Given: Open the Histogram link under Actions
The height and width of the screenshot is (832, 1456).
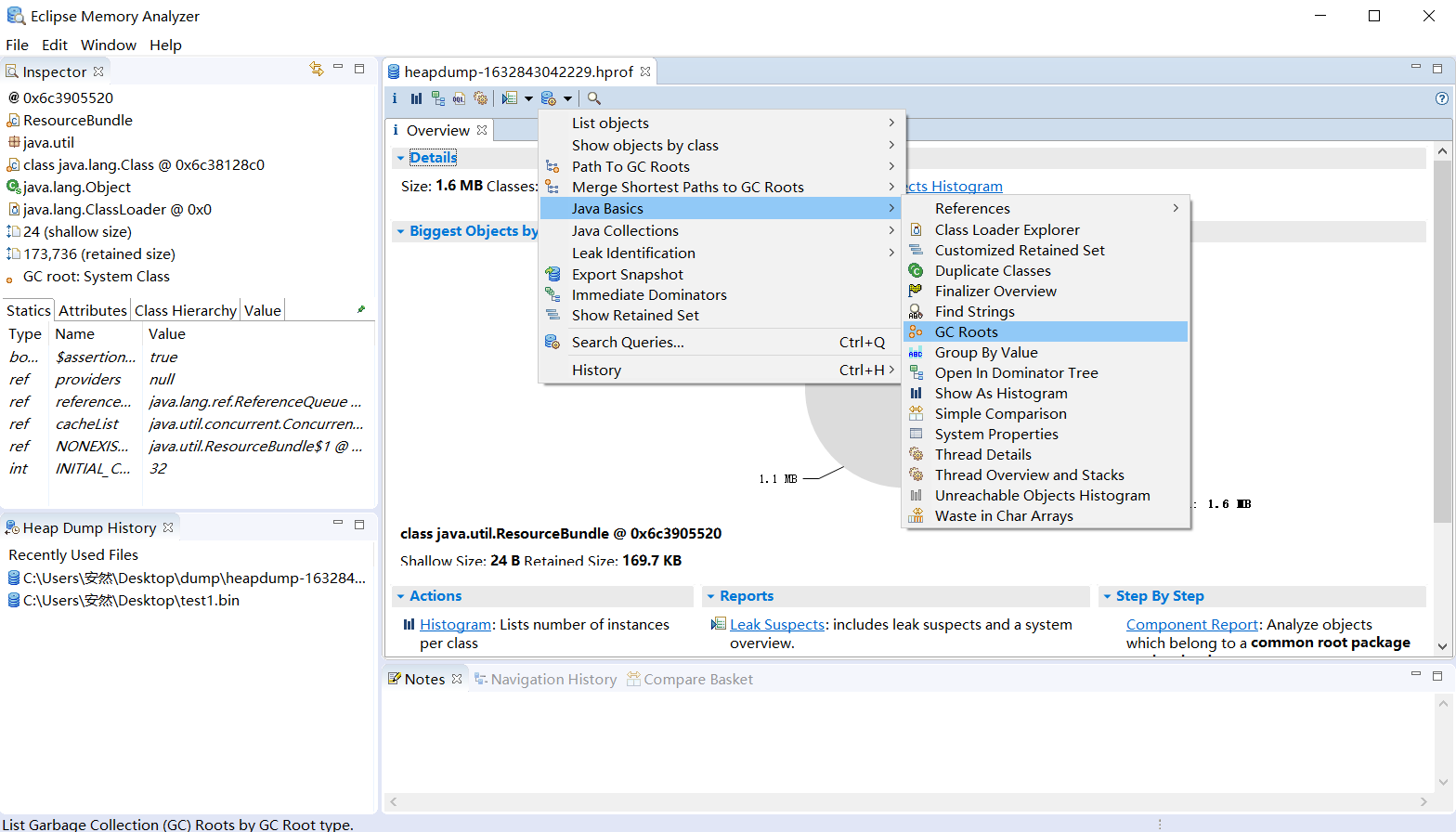Looking at the screenshot, I should coord(456,624).
